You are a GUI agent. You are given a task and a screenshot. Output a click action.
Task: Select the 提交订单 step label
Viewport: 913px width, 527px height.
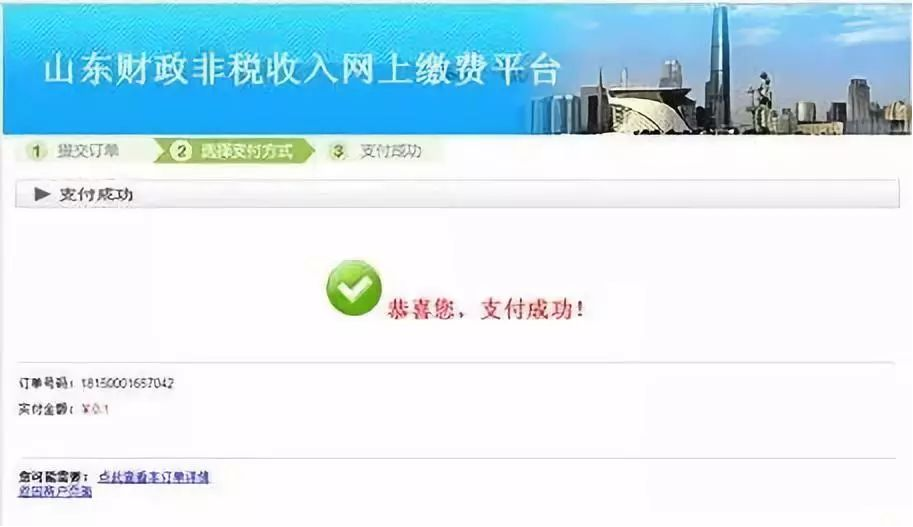[x=89, y=151]
